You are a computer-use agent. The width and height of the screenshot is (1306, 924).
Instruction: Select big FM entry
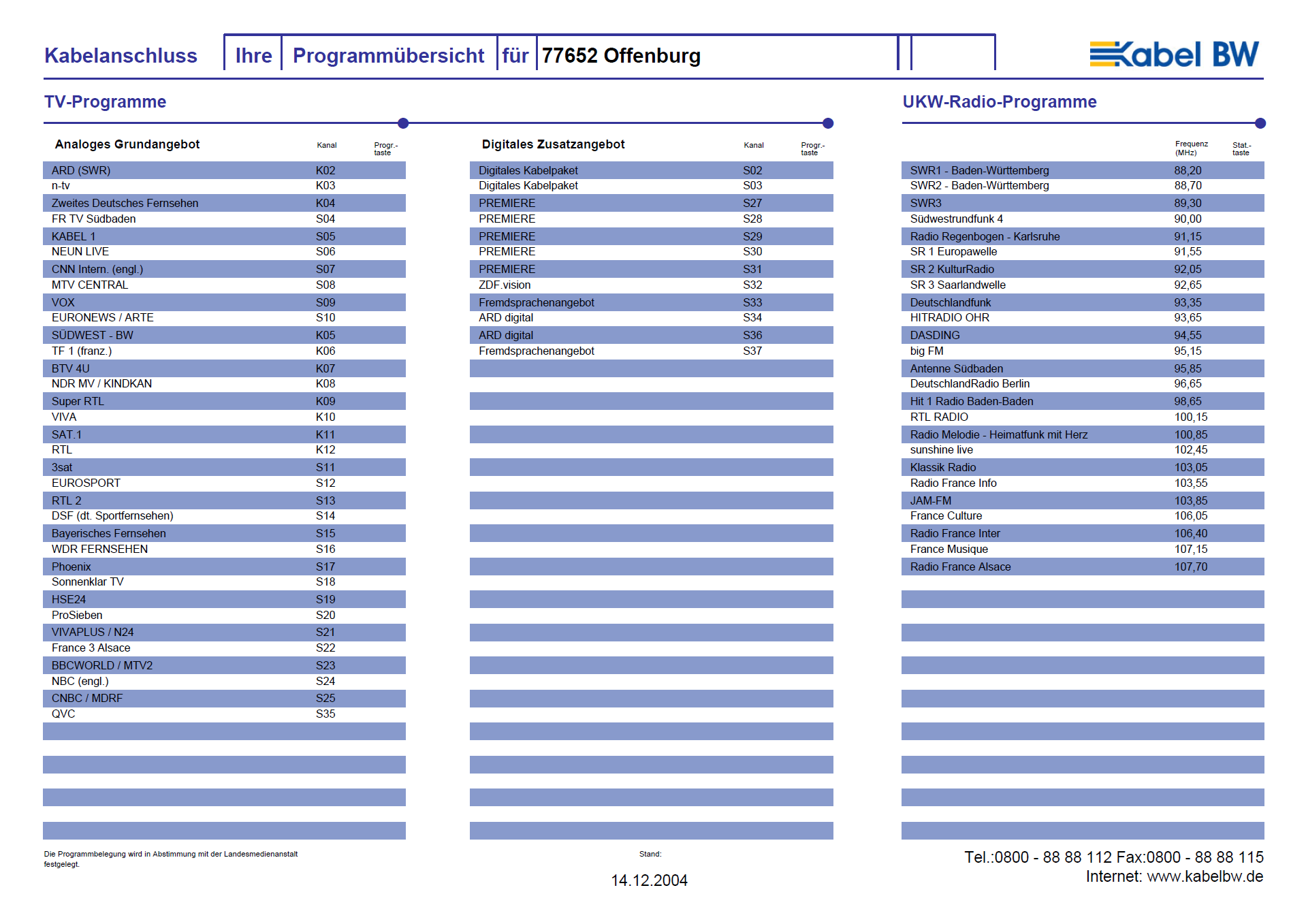[x=1083, y=351]
